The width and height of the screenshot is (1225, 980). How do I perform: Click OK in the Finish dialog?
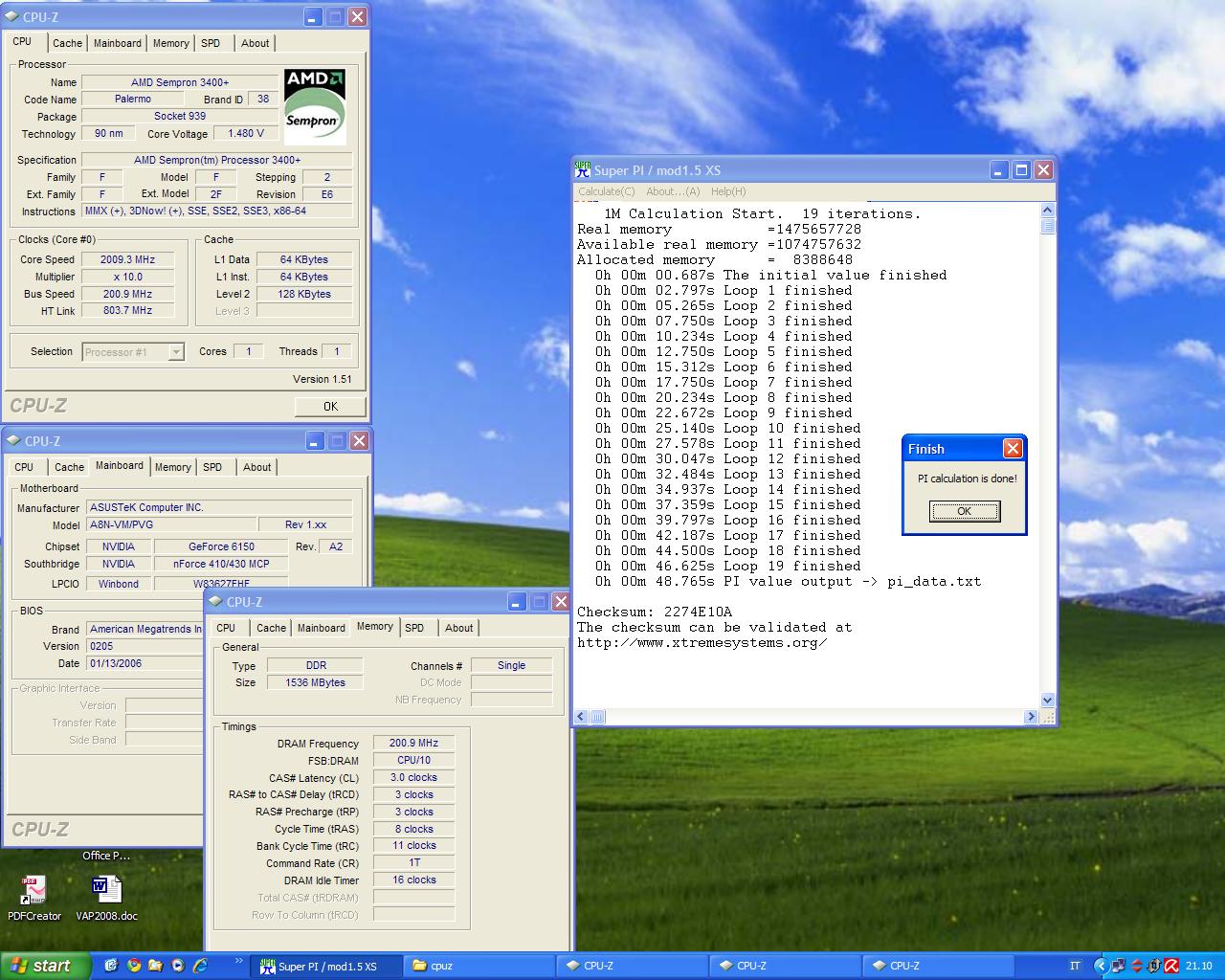click(965, 511)
